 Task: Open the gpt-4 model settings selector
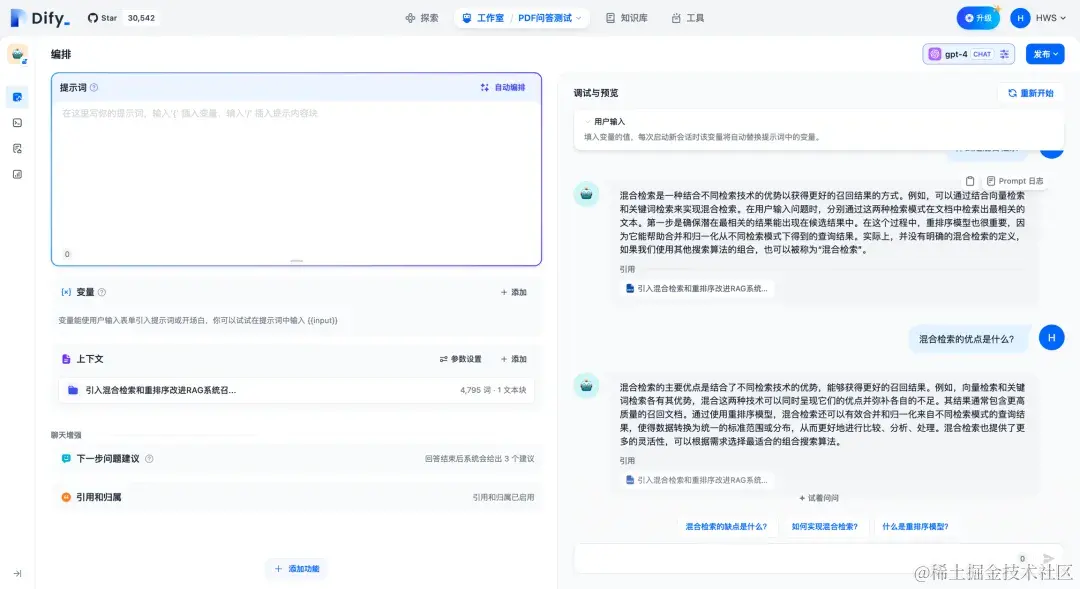(x=968, y=54)
